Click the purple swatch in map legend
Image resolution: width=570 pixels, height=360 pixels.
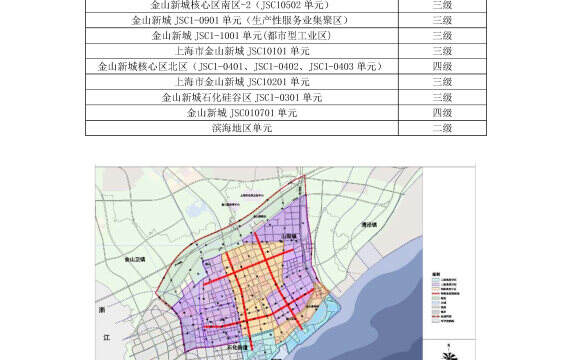pos(436,284)
